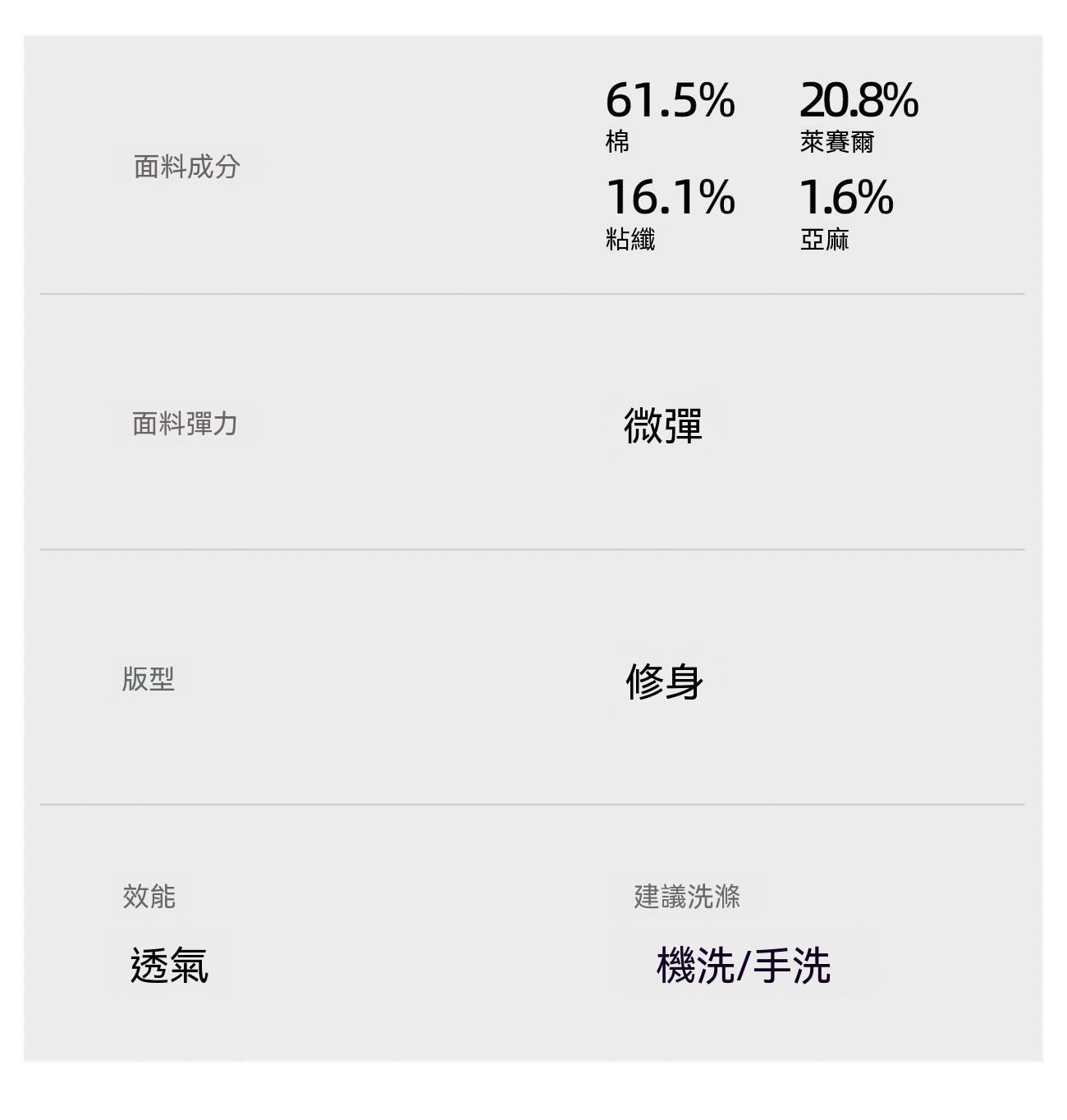
Task: Select the 修身 fit value
Action: (664, 682)
